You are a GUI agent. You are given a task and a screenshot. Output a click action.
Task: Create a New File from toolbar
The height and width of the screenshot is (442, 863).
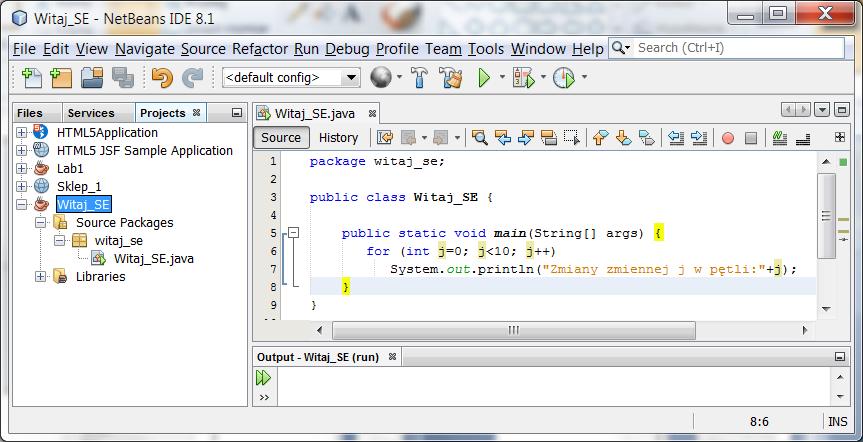[31, 78]
